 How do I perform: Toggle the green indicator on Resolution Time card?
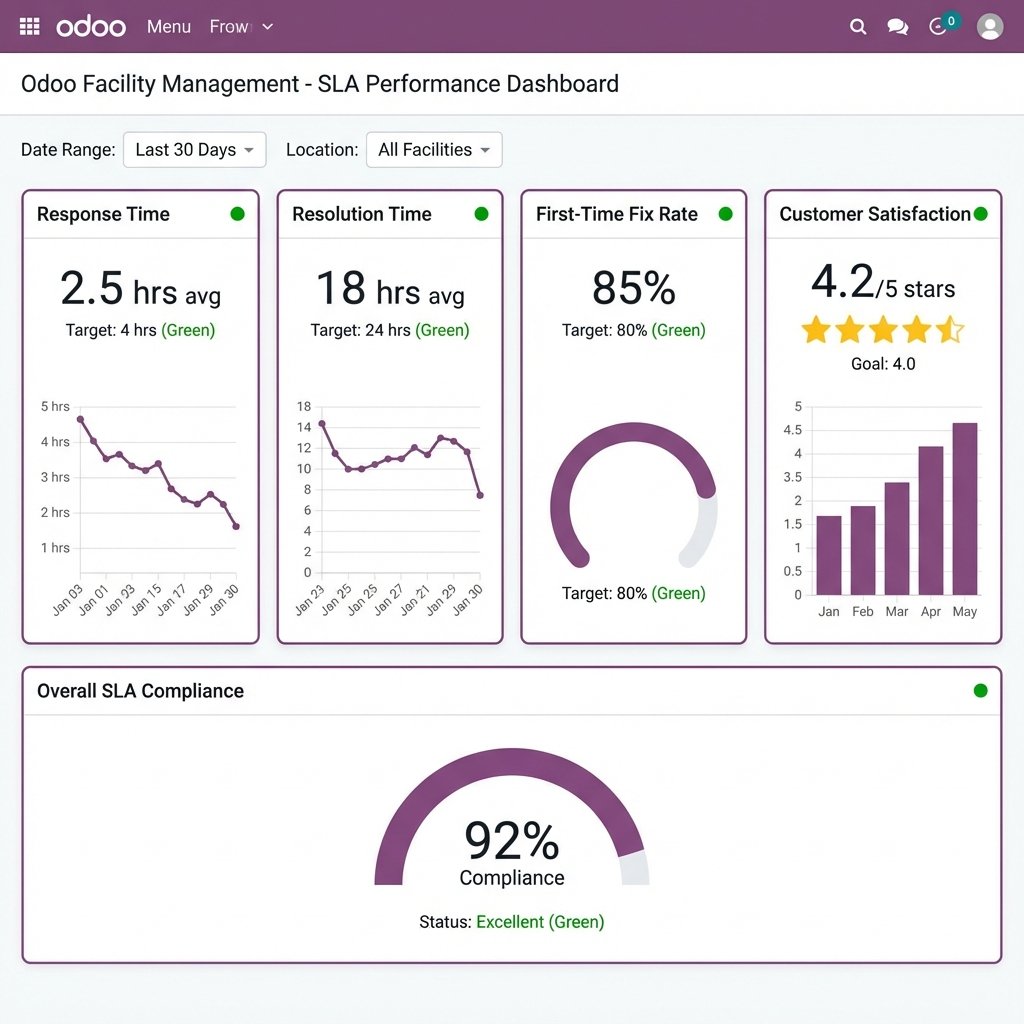(481, 213)
